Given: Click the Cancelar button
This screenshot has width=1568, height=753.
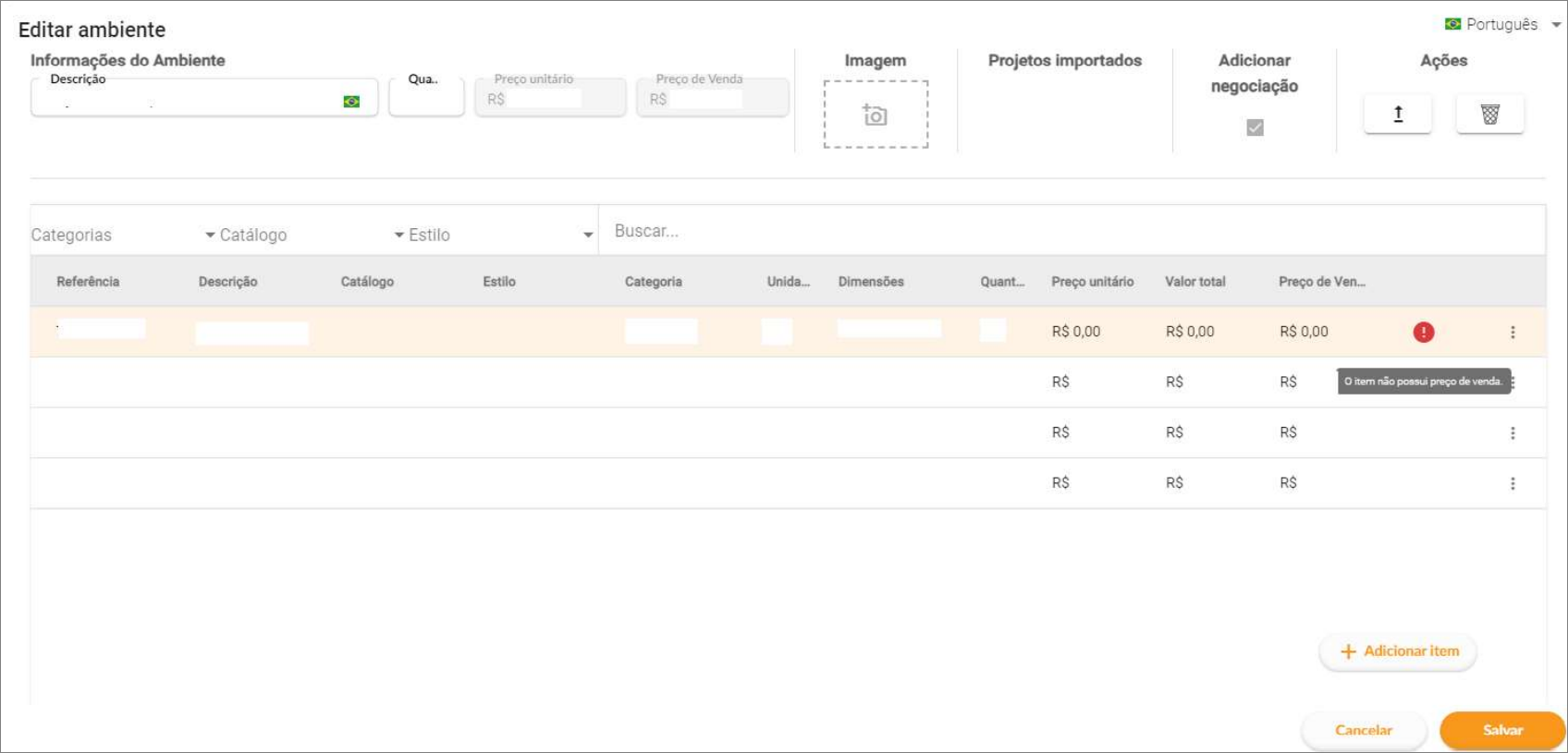Looking at the screenshot, I should click(x=1364, y=730).
